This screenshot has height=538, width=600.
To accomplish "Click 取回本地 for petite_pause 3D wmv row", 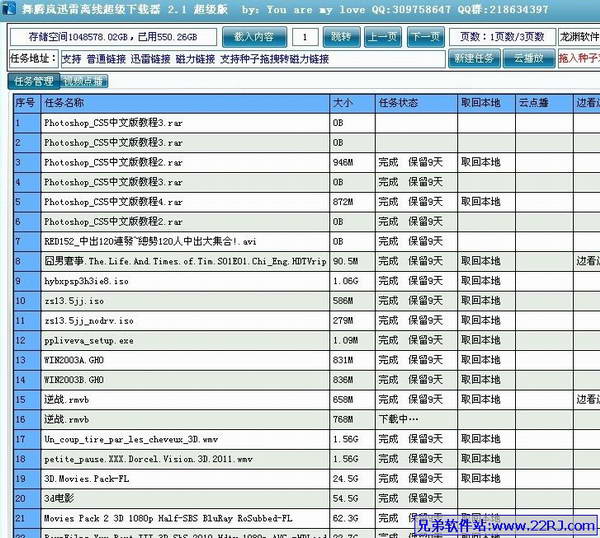I will coord(480,459).
